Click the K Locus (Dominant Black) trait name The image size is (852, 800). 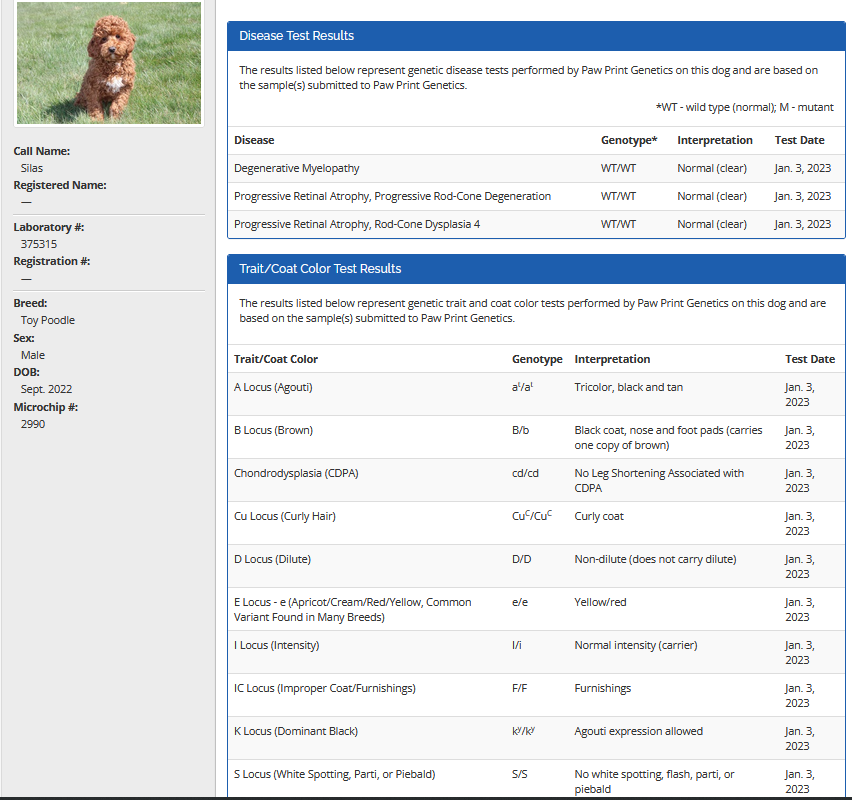(295, 731)
